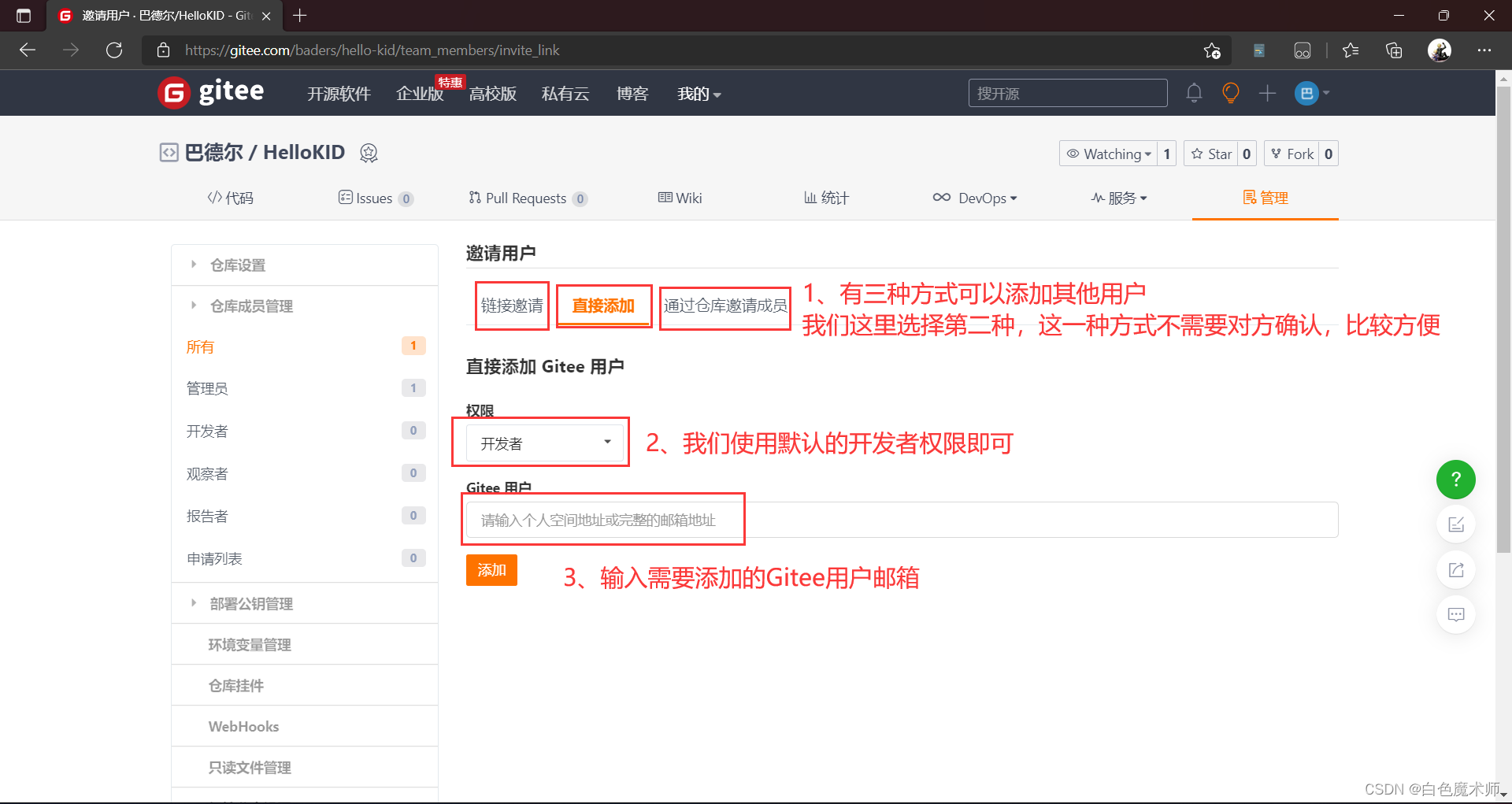
Task: Open 博客 in the navbar
Action: click(632, 94)
